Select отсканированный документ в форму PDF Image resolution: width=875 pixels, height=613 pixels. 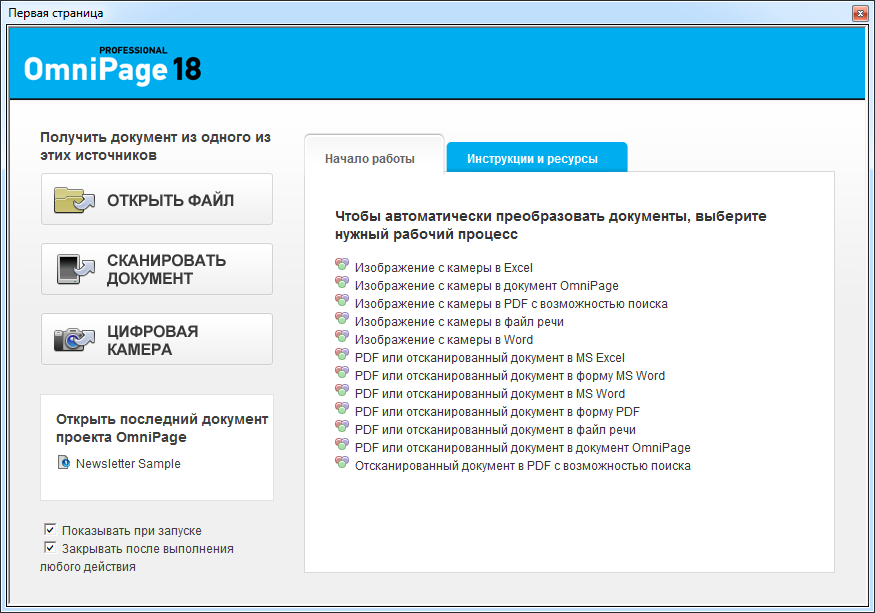pyautogui.click(x=497, y=411)
